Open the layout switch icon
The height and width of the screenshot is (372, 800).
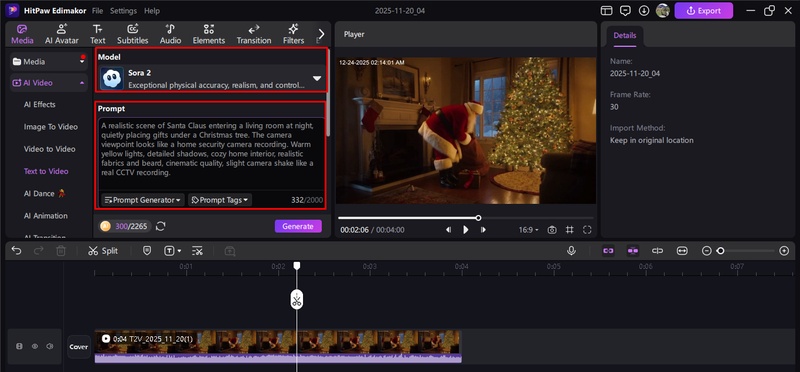[x=606, y=11]
